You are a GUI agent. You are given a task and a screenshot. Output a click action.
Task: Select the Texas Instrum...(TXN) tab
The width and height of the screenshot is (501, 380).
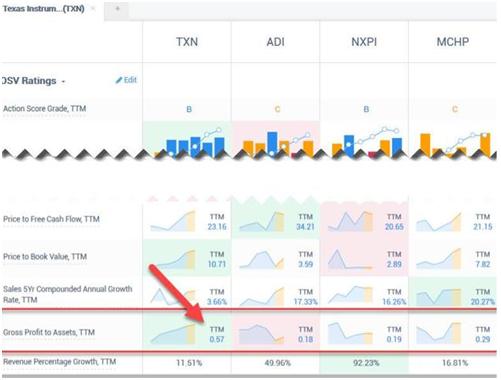[x=43, y=9]
